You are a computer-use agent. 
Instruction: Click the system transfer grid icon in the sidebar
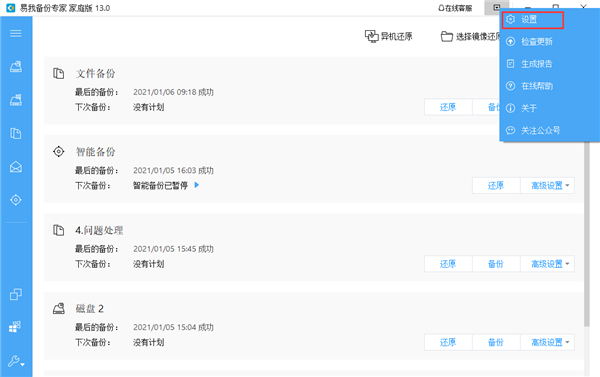(15, 326)
